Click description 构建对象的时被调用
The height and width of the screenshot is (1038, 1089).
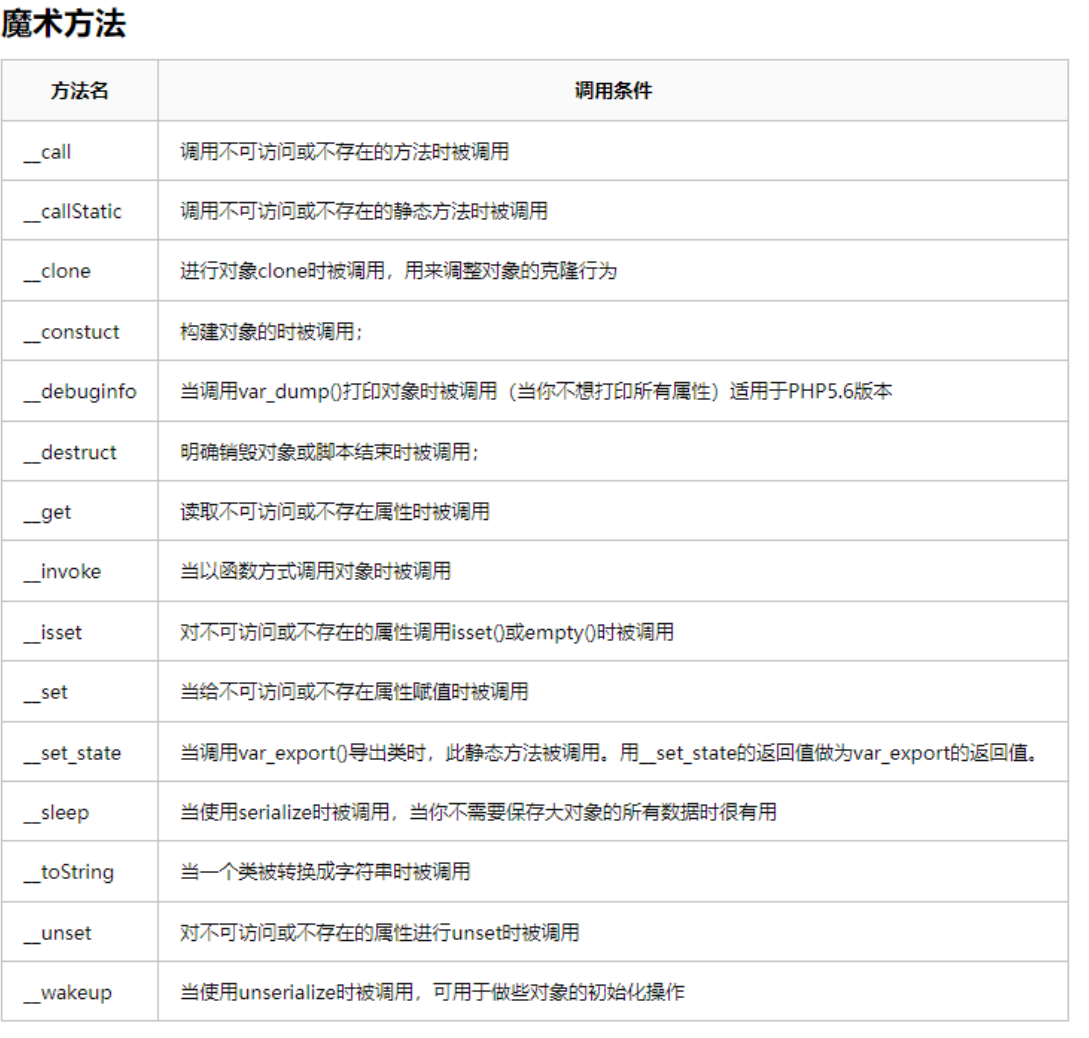pos(272,332)
